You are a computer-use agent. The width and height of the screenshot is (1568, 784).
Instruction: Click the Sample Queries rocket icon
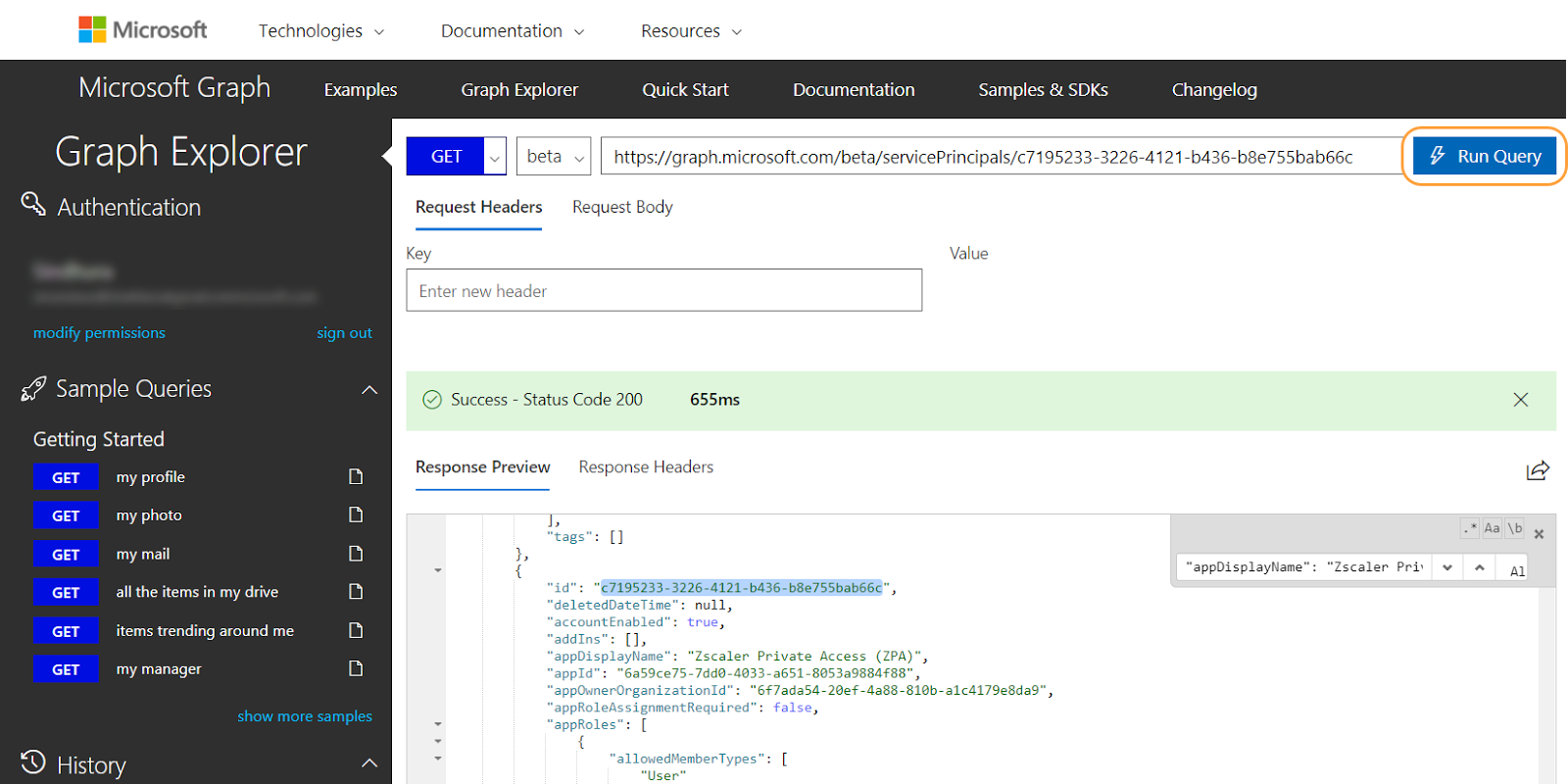coord(33,389)
